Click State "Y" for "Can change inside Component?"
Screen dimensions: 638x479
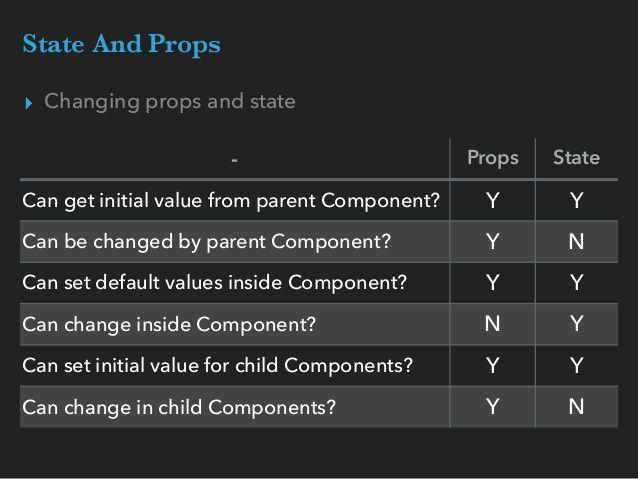pyautogui.click(x=576, y=325)
